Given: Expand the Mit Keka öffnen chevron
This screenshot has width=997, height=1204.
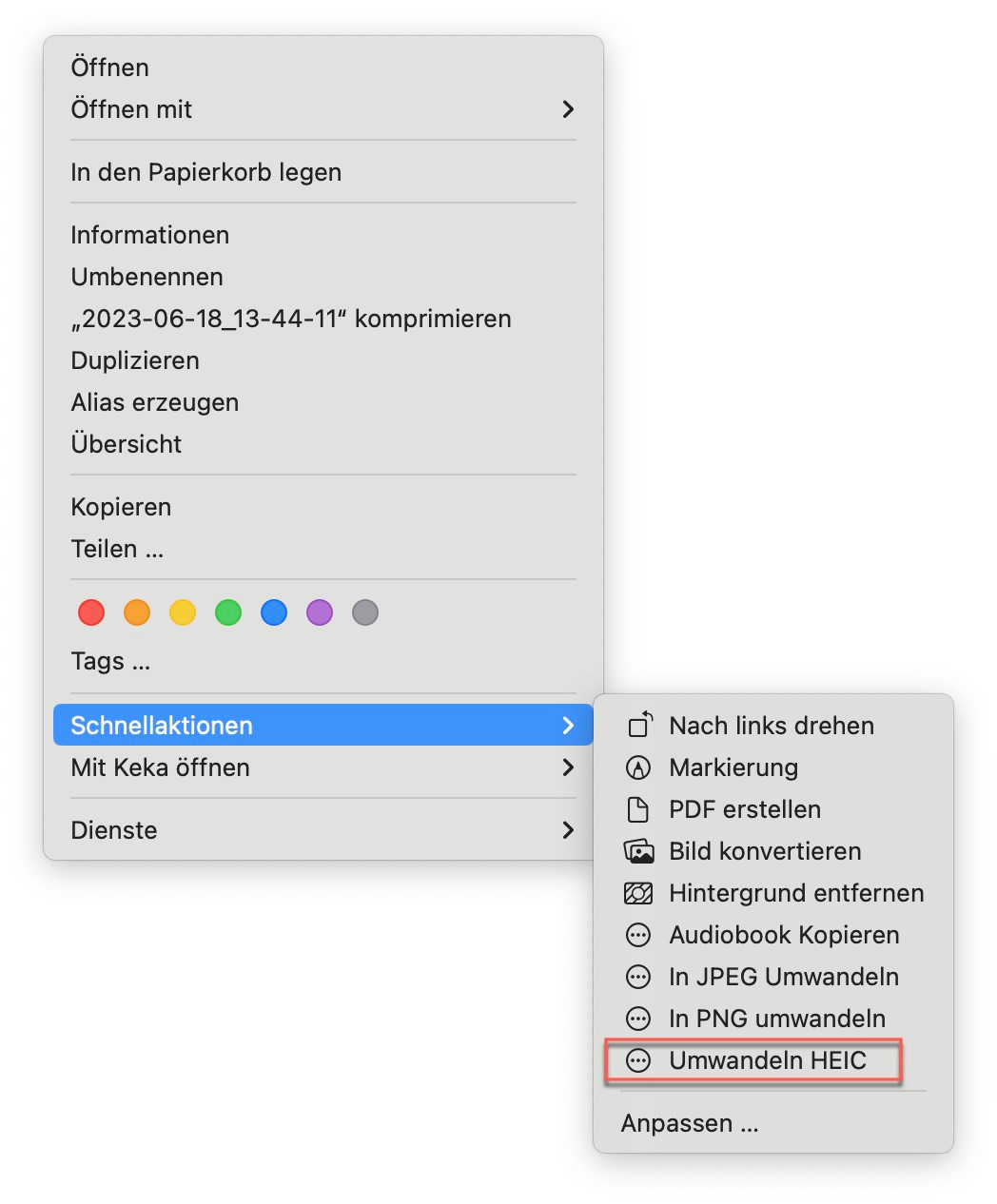Looking at the screenshot, I should [x=568, y=767].
